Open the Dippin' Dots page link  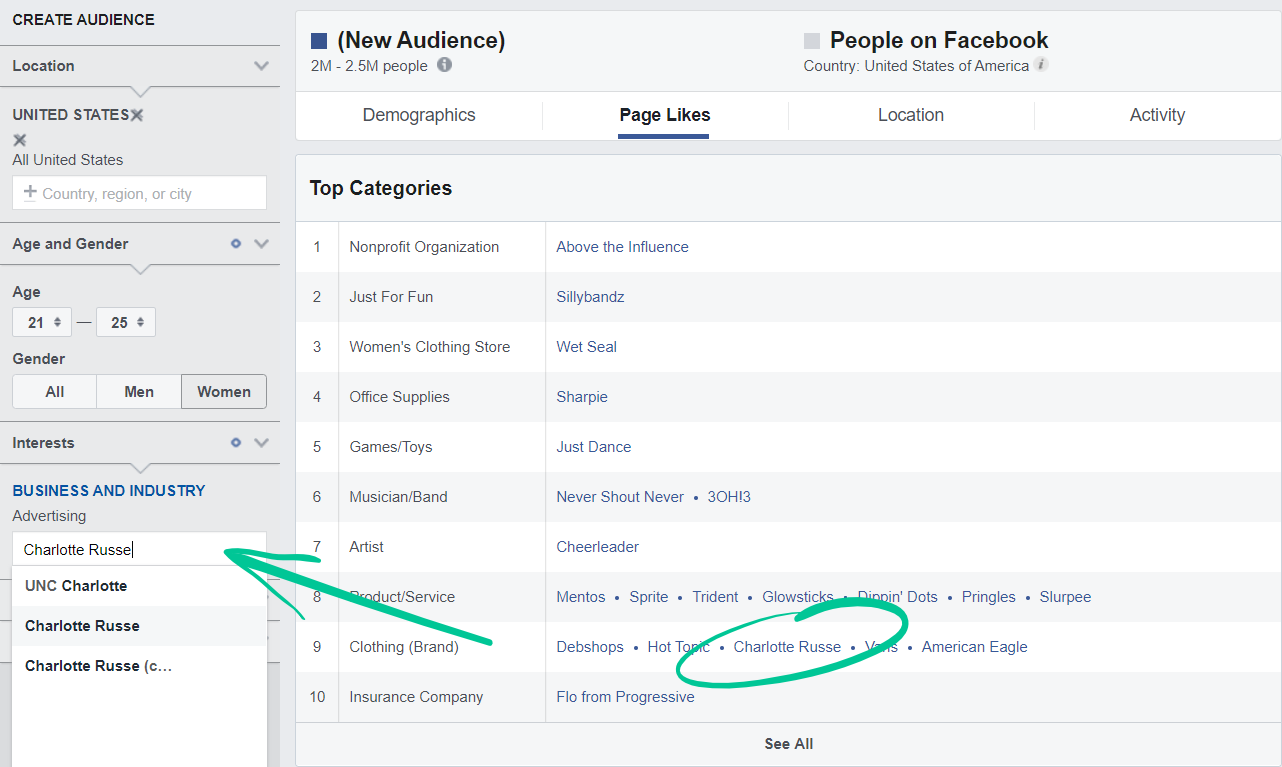tap(897, 597)
